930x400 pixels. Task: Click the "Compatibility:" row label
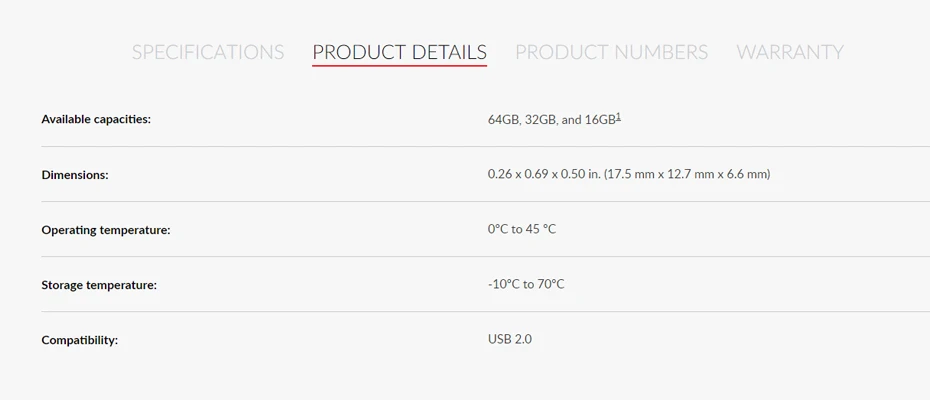[x=80, y=340]
